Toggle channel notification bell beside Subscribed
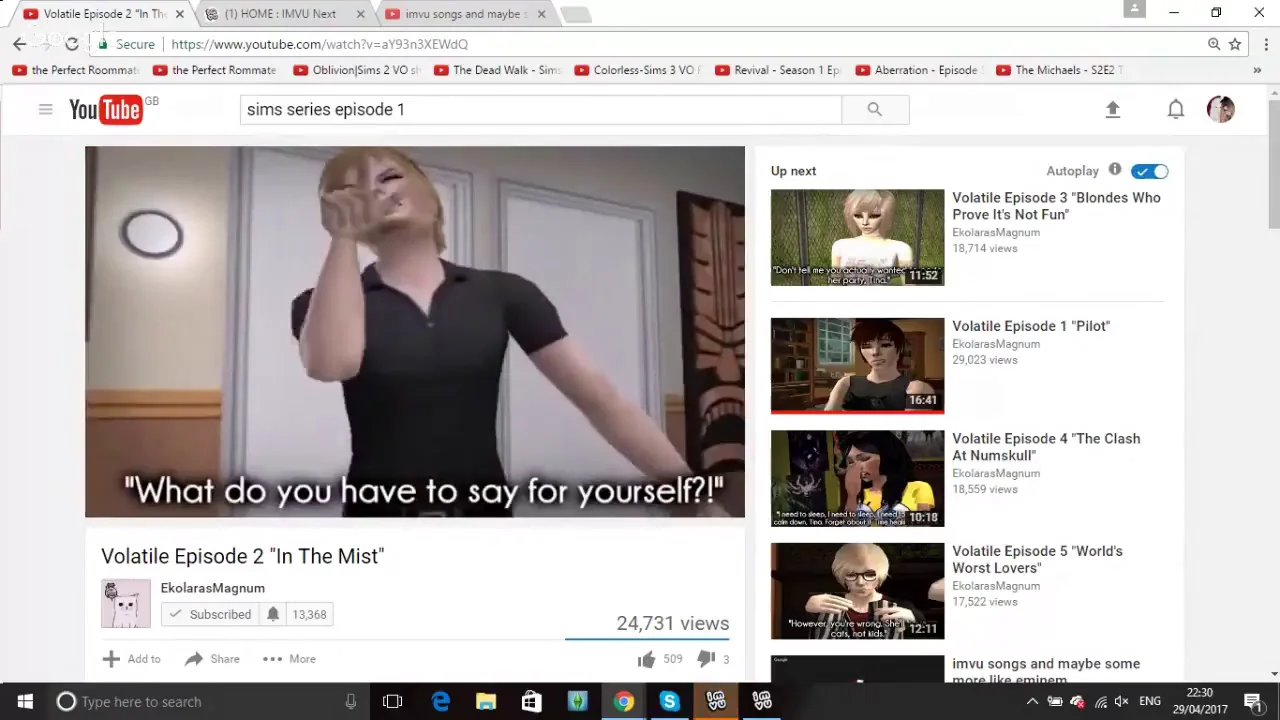 (273, 614)
